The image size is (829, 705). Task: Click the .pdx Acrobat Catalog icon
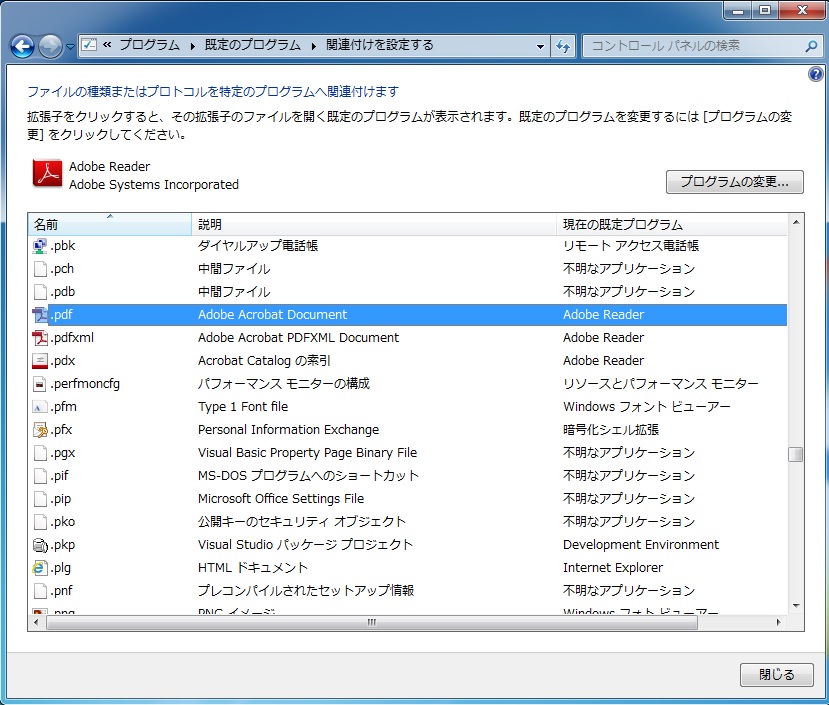coord(41,360)
